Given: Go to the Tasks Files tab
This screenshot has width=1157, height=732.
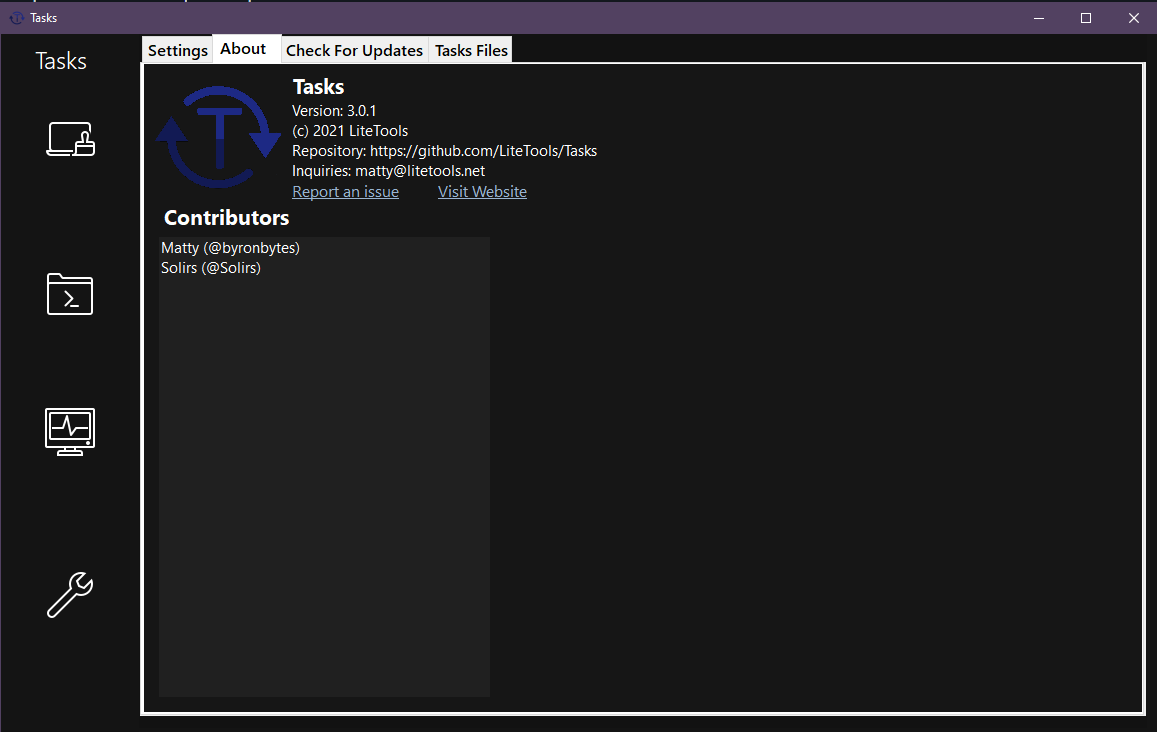Looking at the screenshot, I should tap(471, 50).
